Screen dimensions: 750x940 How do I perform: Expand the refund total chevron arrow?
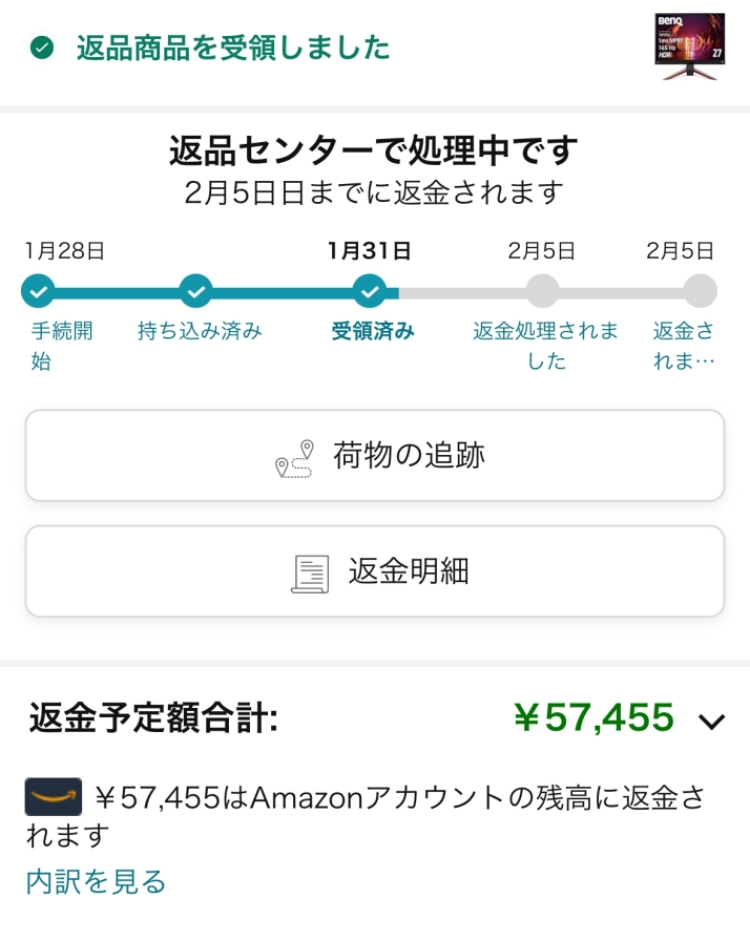tap(712, 721)
